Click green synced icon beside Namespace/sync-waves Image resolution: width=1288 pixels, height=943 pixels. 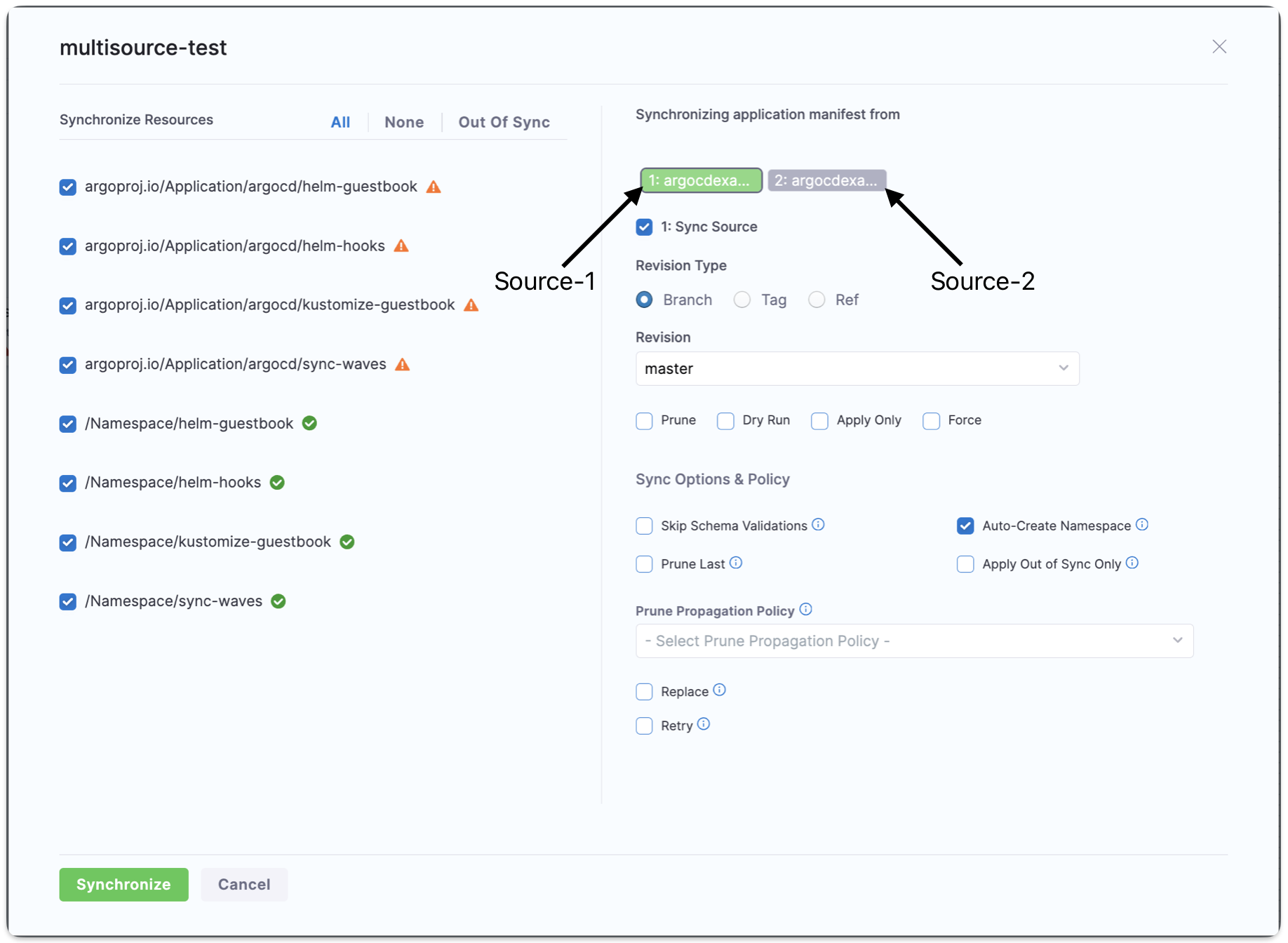point(279,601)
